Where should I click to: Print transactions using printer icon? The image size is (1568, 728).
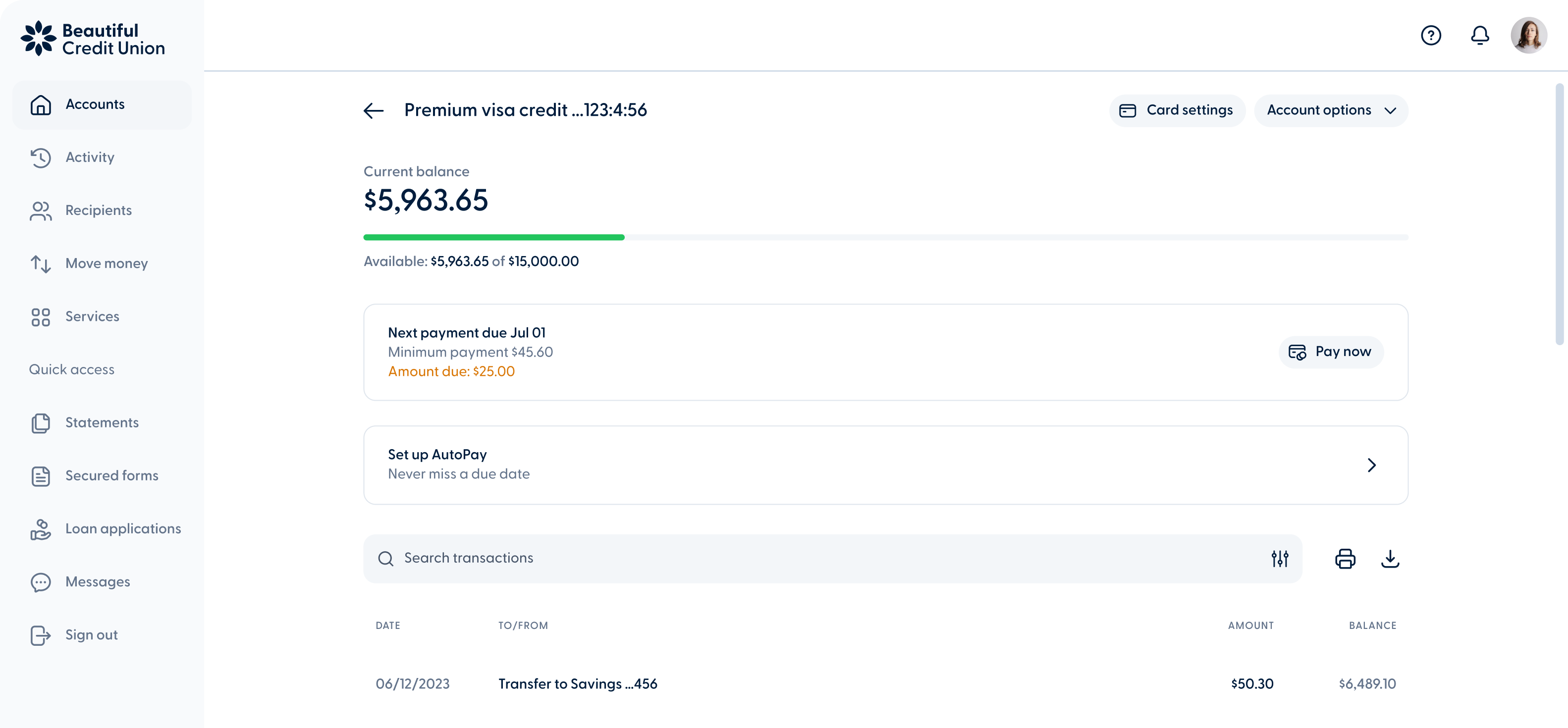(1345, 558)
